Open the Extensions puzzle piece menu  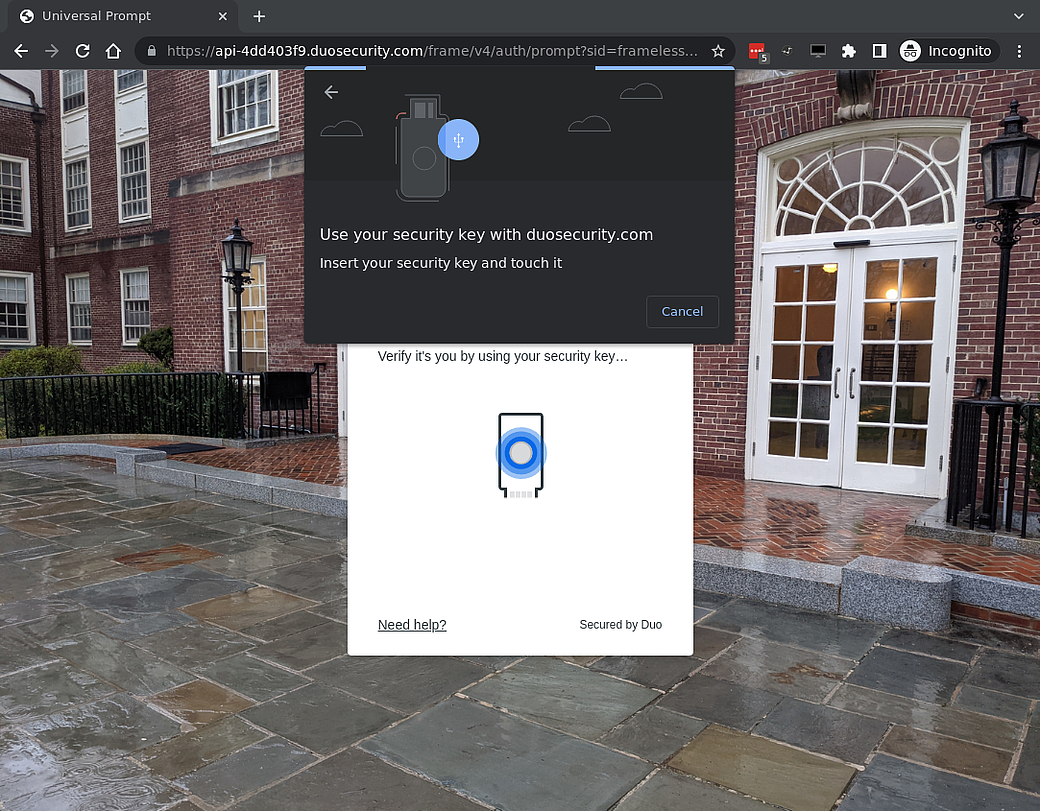(x=849, y=51)
